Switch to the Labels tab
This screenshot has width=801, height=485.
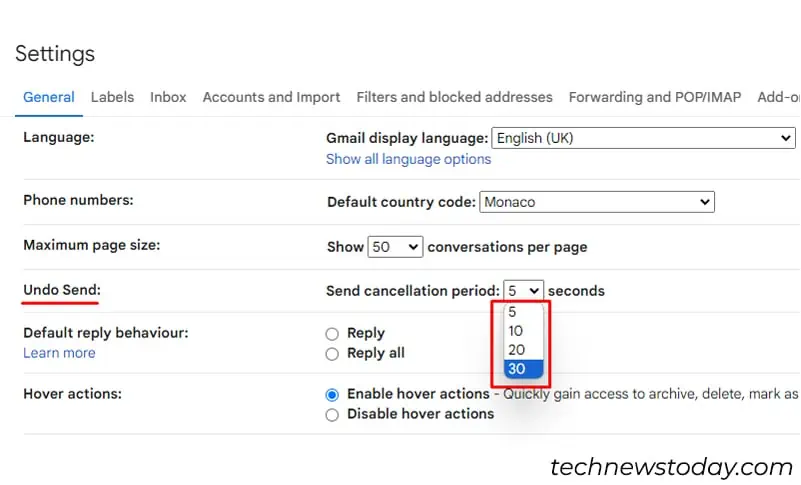(112, 97)
